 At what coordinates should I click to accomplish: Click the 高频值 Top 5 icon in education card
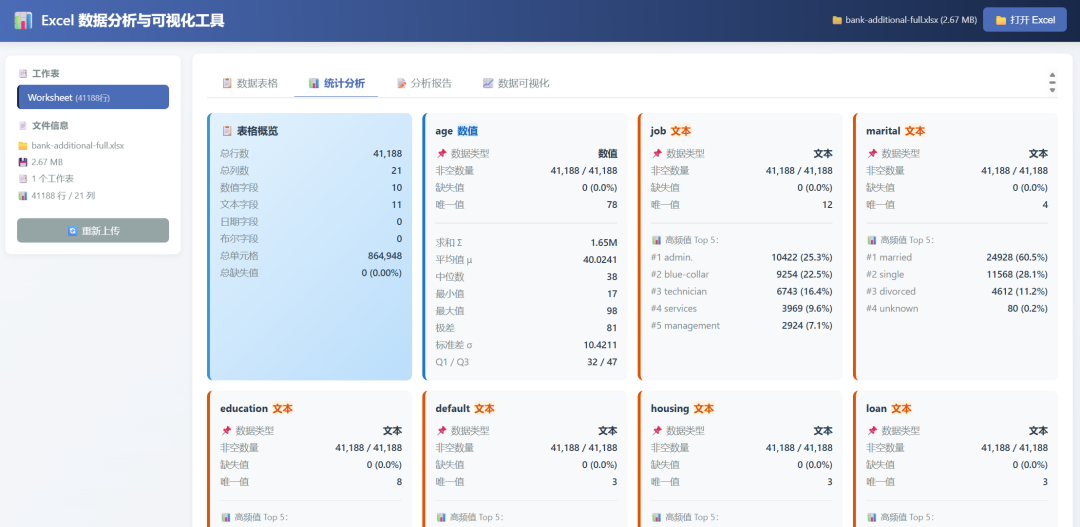226,517
